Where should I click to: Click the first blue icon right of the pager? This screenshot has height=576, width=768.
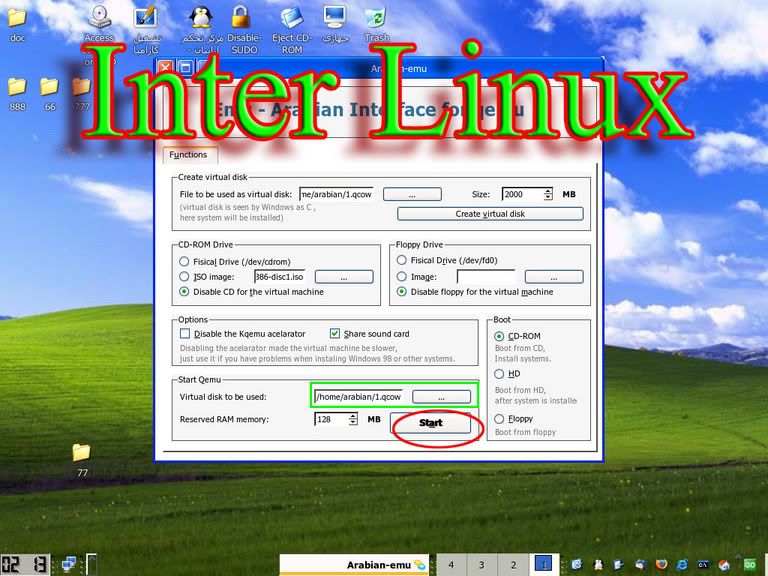pos(577,565)
